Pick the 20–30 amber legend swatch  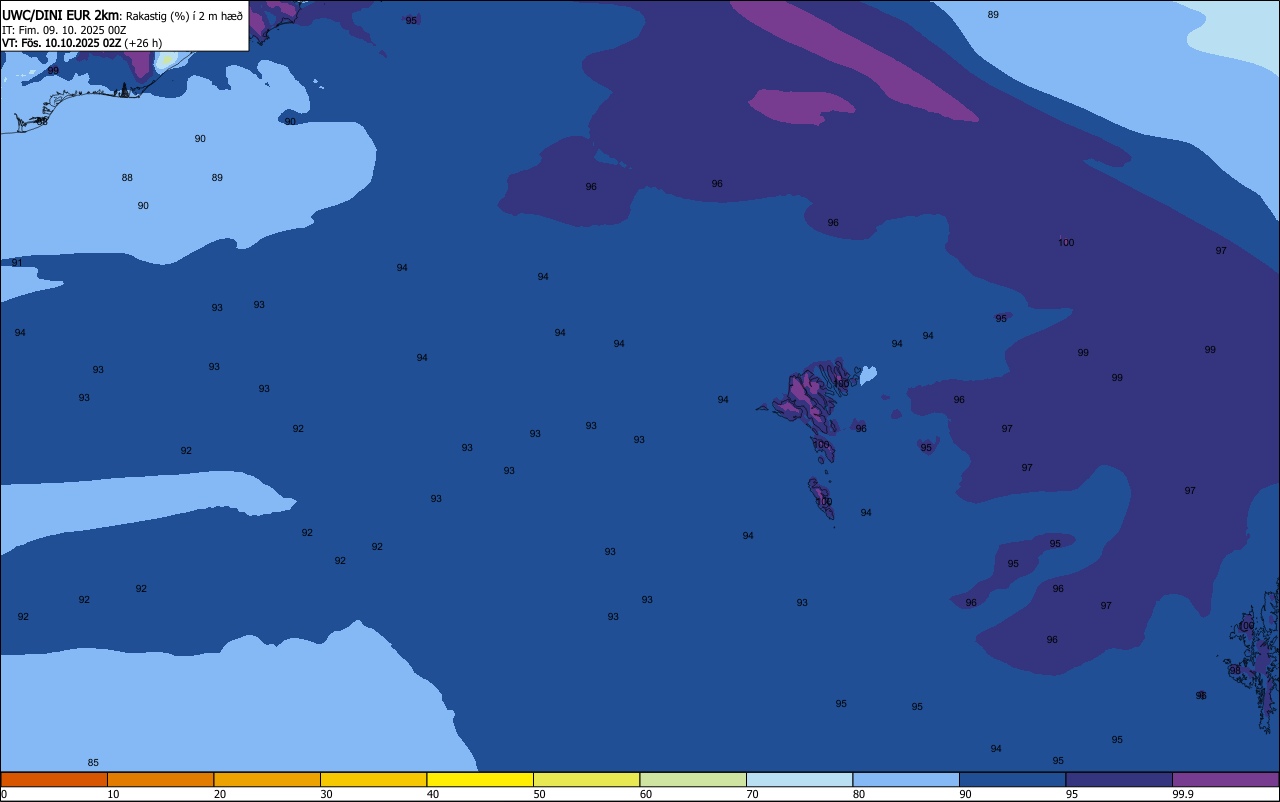tap(267, 779)
